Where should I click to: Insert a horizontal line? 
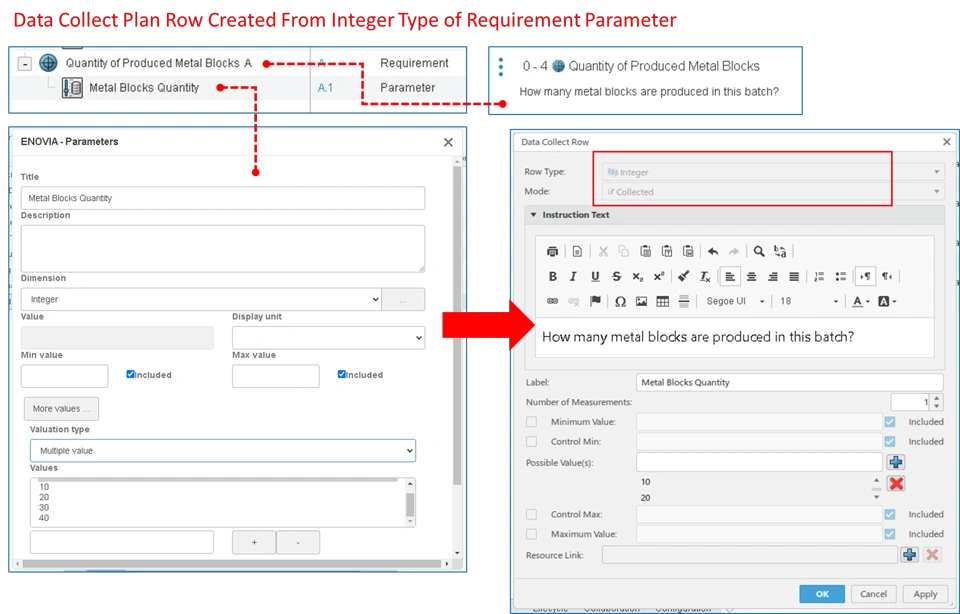tap(684, 301)
